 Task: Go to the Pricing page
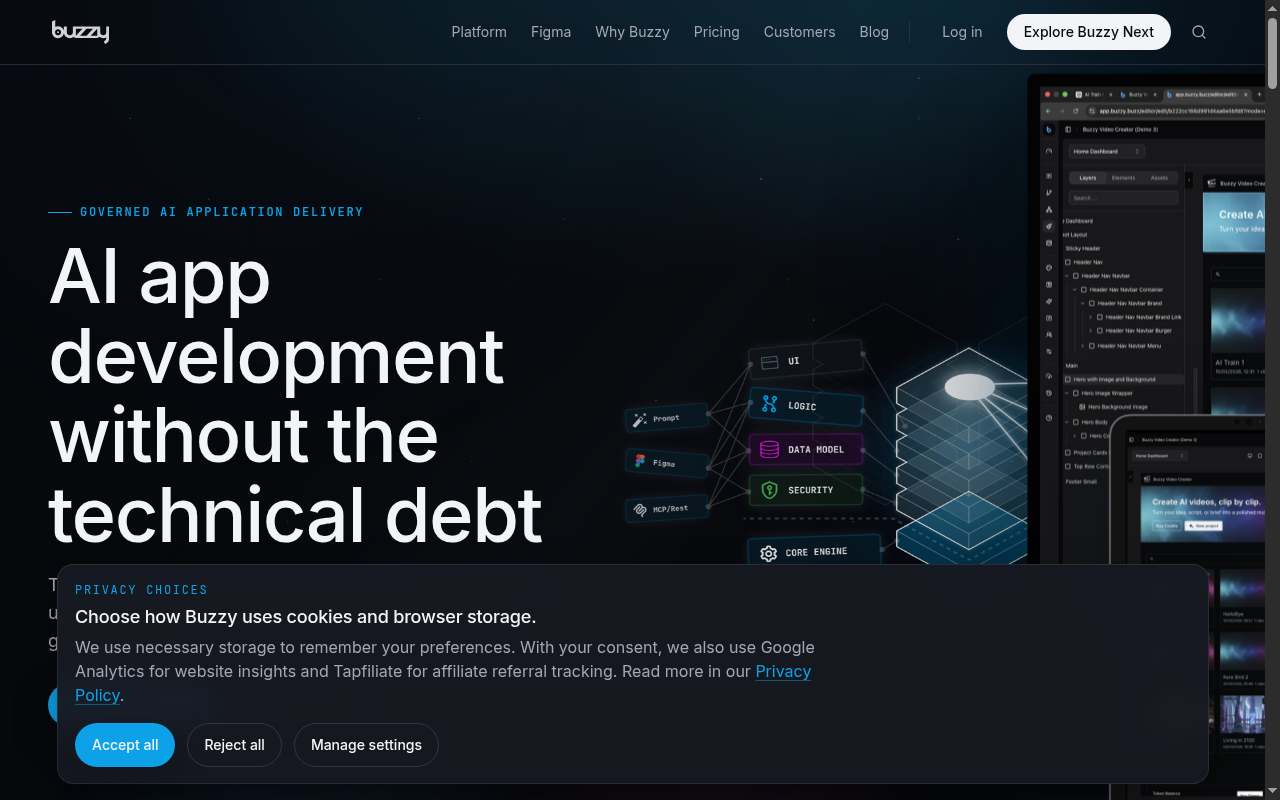pyautogui.click(x=717, y=32)
